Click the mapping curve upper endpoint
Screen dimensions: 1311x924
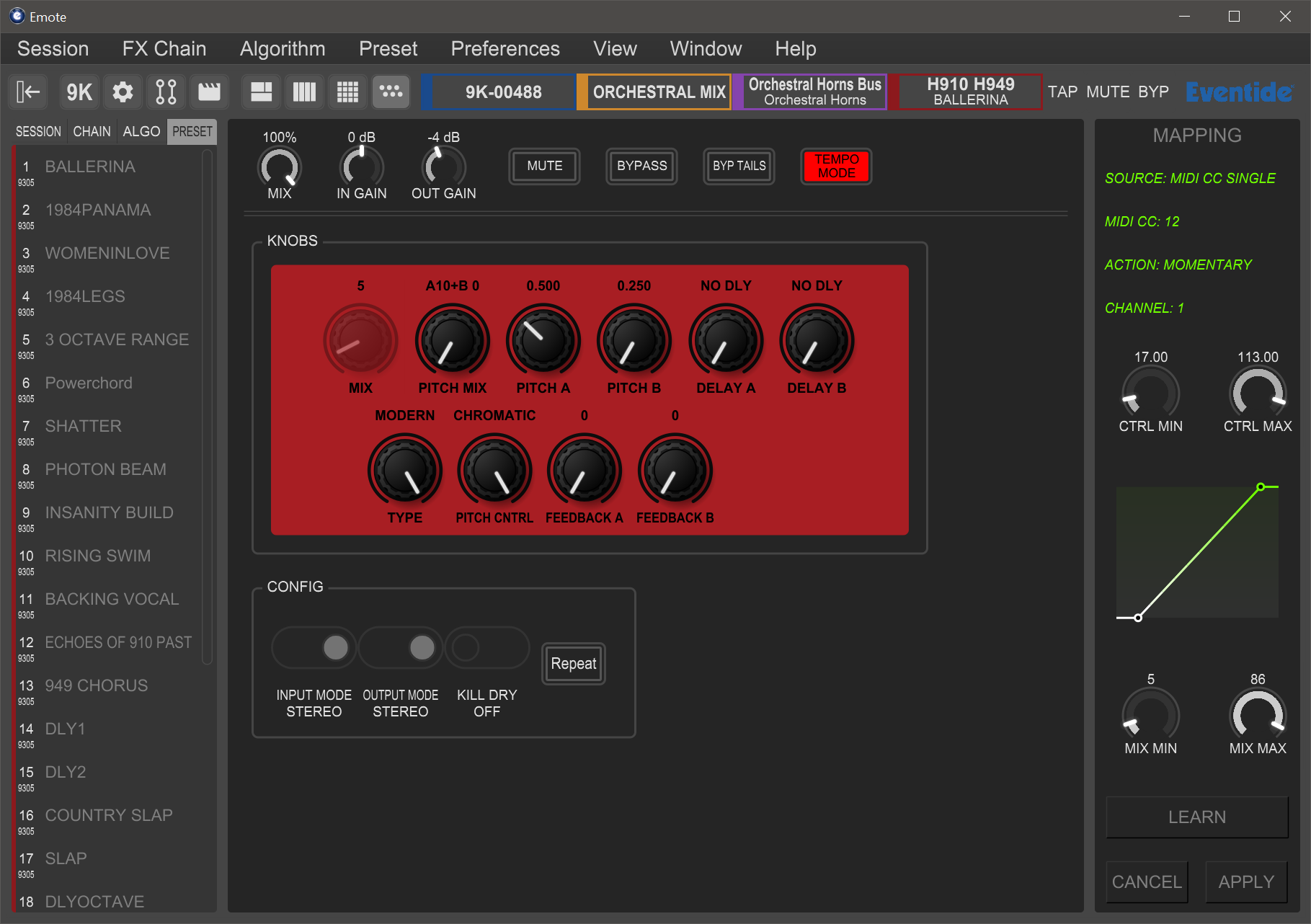1261,487
